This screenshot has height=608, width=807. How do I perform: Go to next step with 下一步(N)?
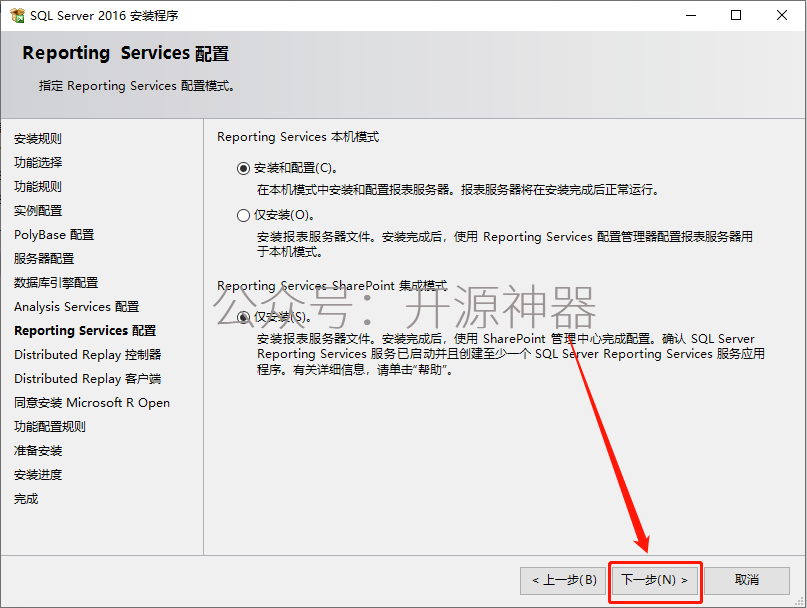[x=655, y=581]
